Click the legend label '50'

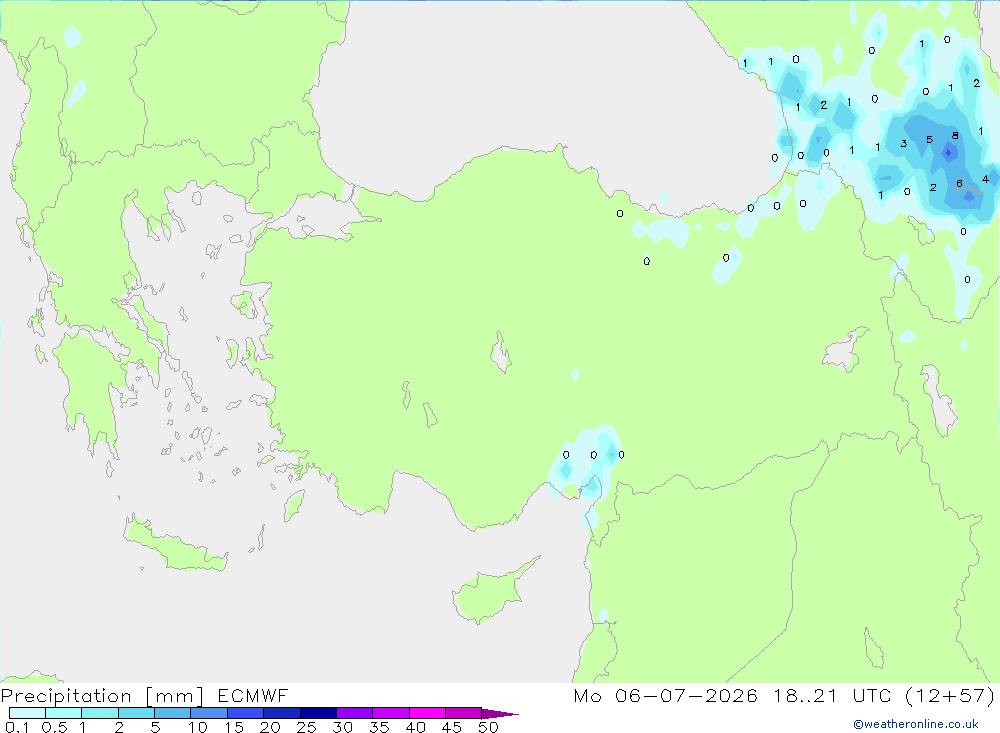[x=488, y=727]
